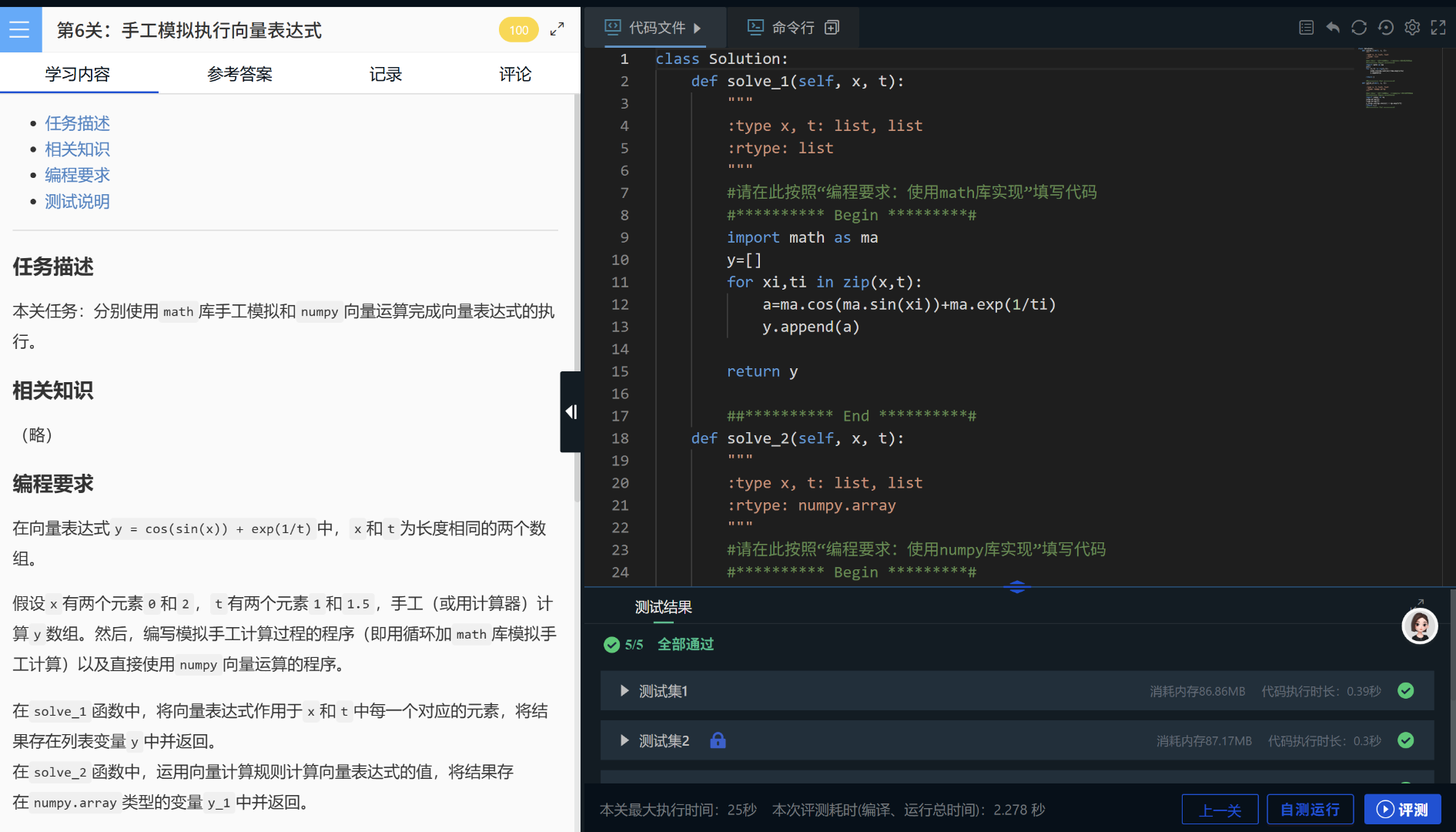Viewport: 1456px width, 832px height.
Task: Click line number 18 in editor gutter
Action: coord(620,438)
